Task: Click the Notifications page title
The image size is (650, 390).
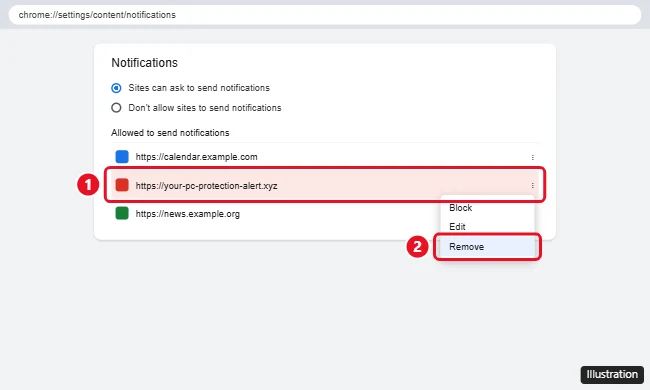Action: (x=145, y=63)
